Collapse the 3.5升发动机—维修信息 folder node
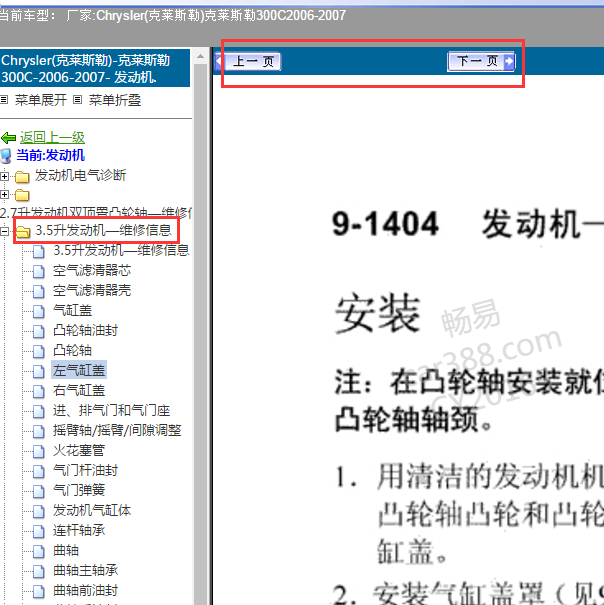The height and width of the screenshot is (605, 604). click(4, 231)
